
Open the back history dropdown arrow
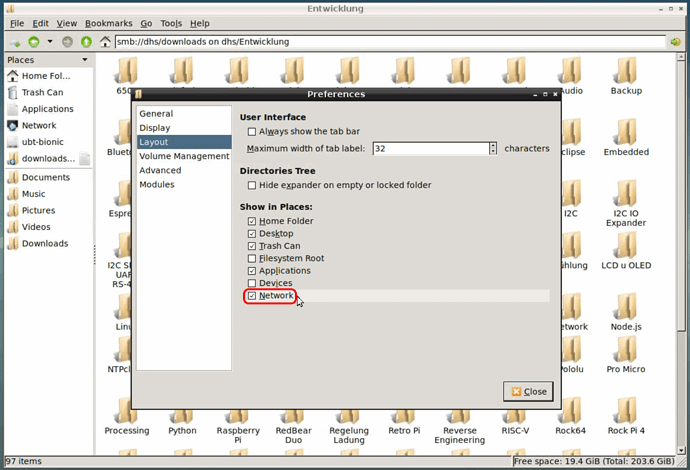(50, 41)
